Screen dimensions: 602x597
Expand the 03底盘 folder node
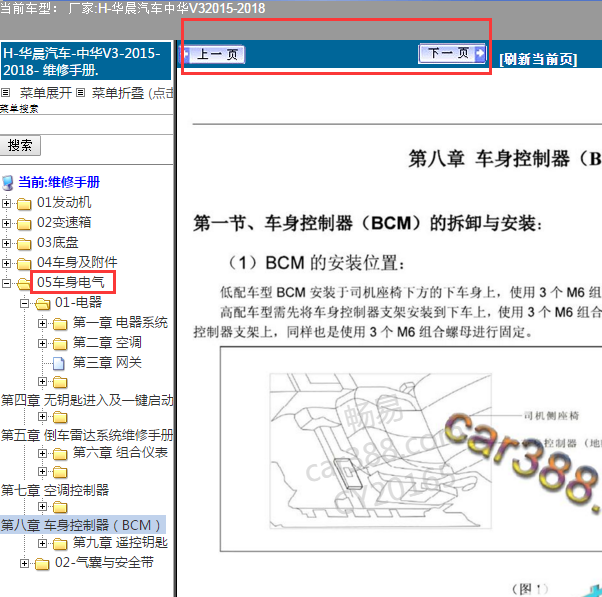pos(7,243)
